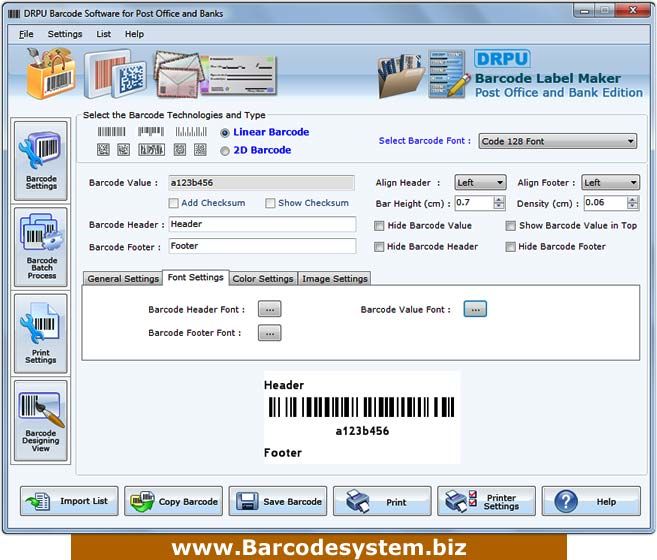Select the postal-style linear barcode sample icon
Viewport: 657px width, 560px height.
(x=191, y=132)
